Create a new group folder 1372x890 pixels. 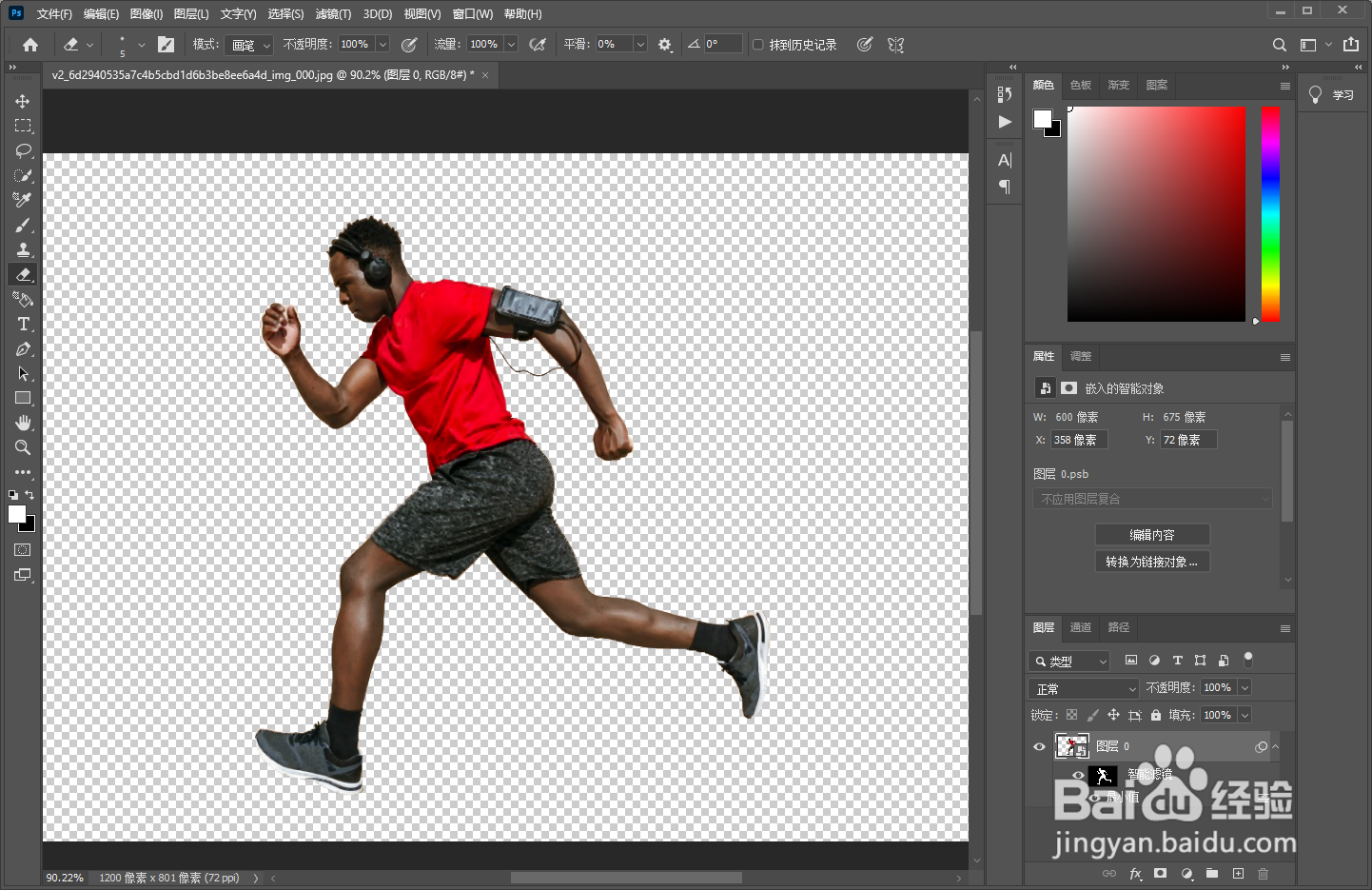(1212, 873)
